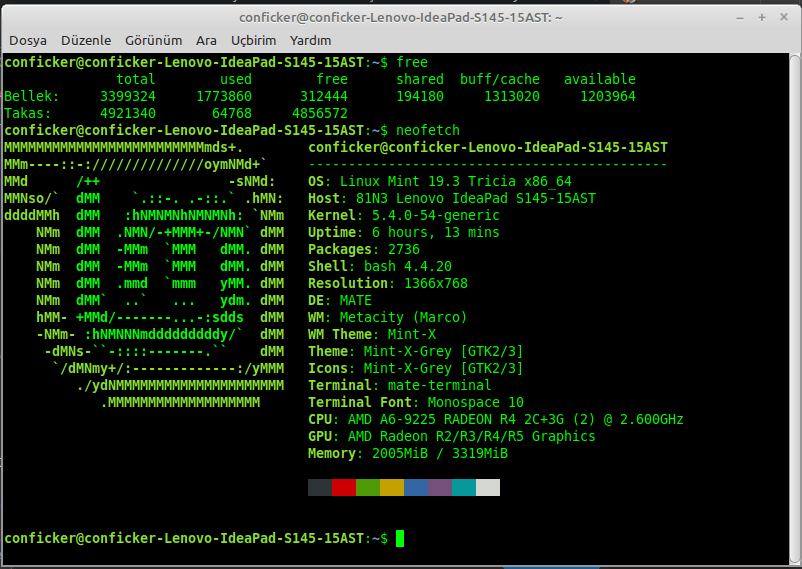Click the DE value MATE

pos(356,300)
